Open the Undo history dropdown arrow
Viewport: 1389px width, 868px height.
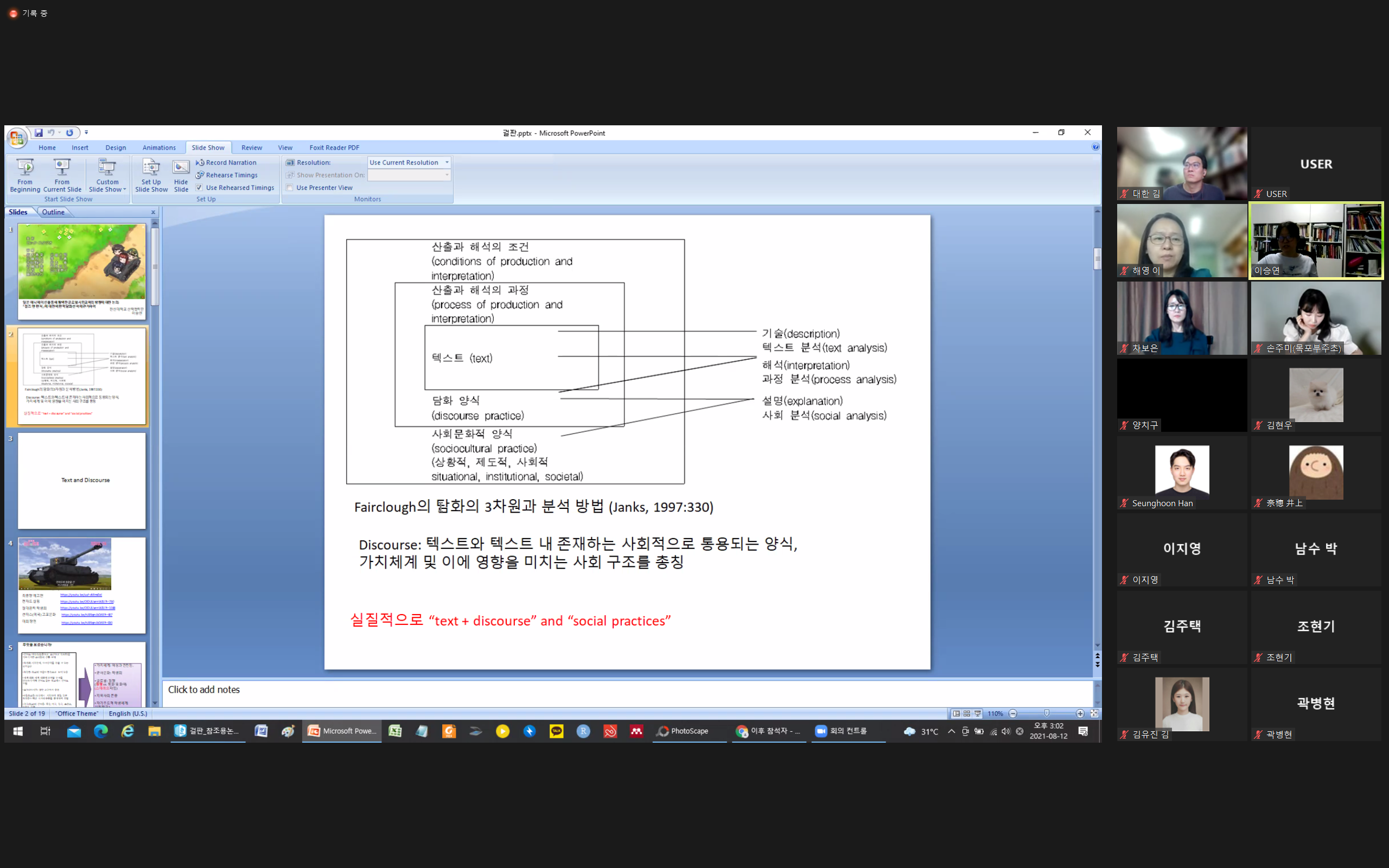pos(59,132)
